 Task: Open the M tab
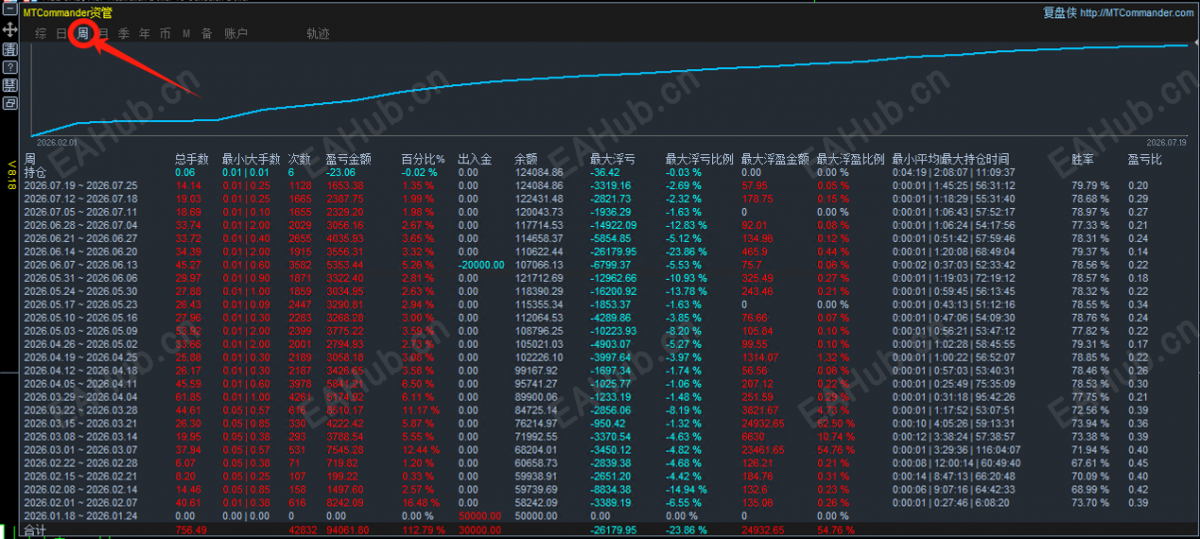186,34
